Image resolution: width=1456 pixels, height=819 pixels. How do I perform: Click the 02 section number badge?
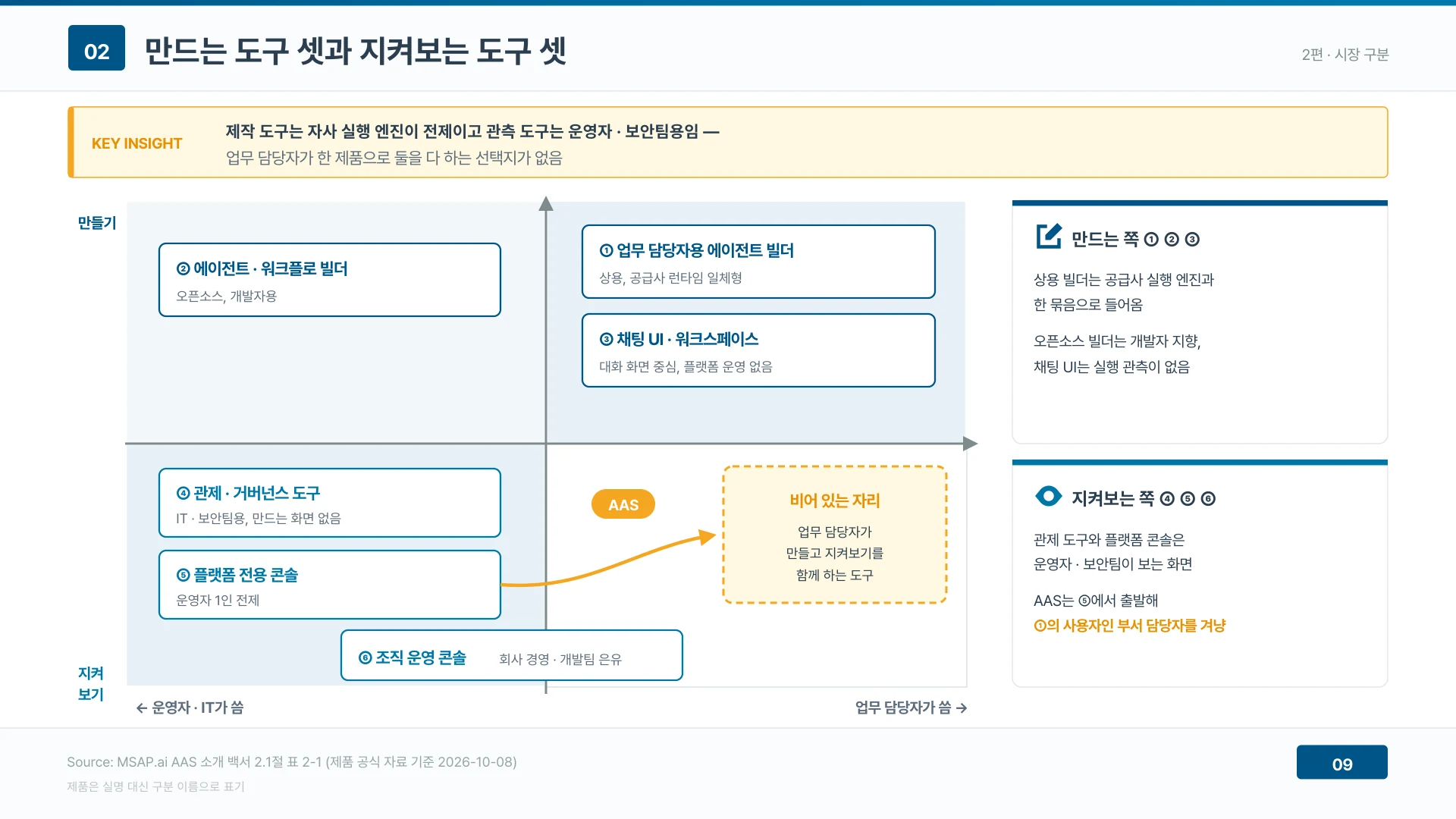[96, 48]
